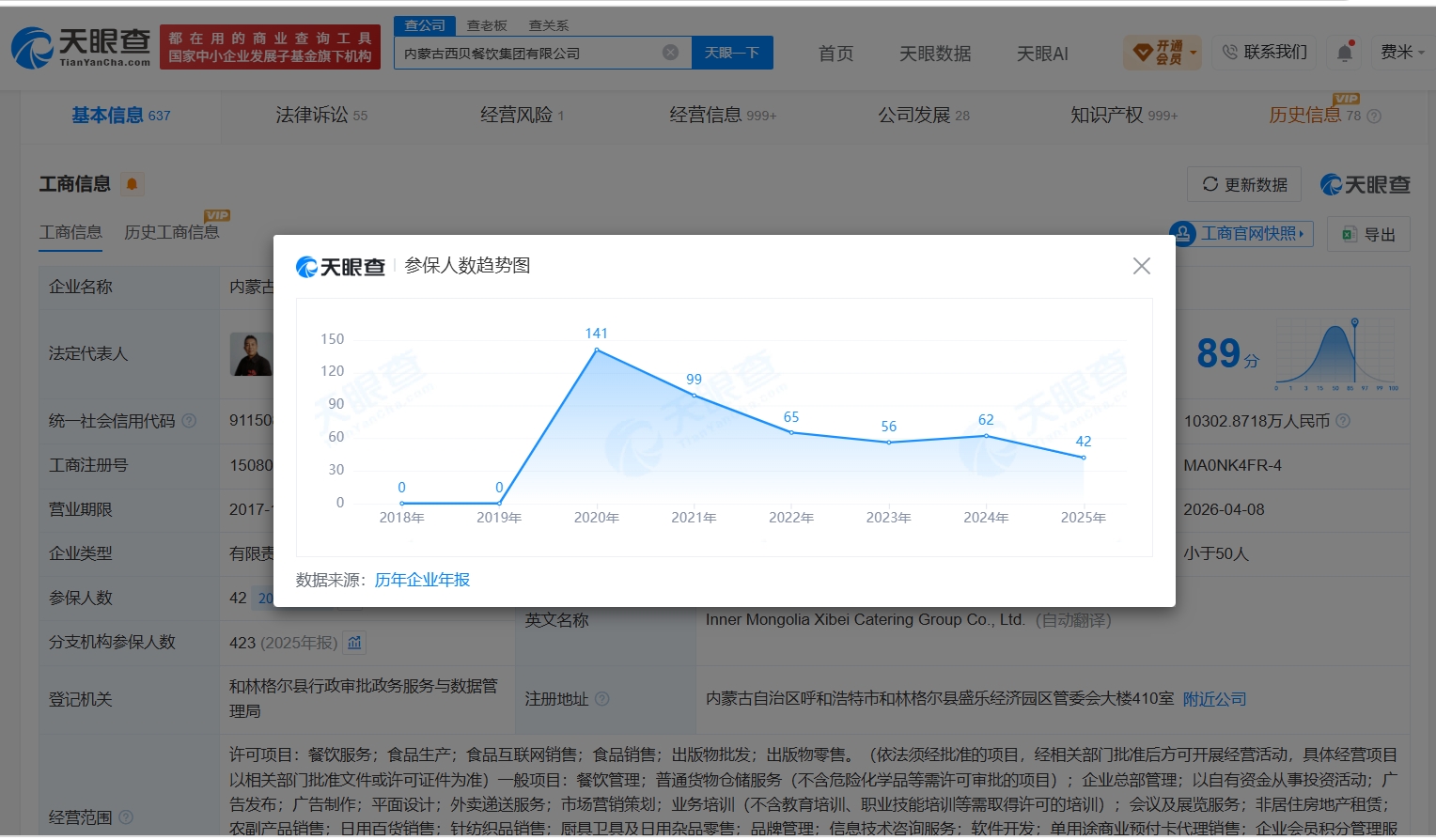Open the 附近公司 link after the address
The height and width of the screenshot is (840, 1436).
point(1214,699)
